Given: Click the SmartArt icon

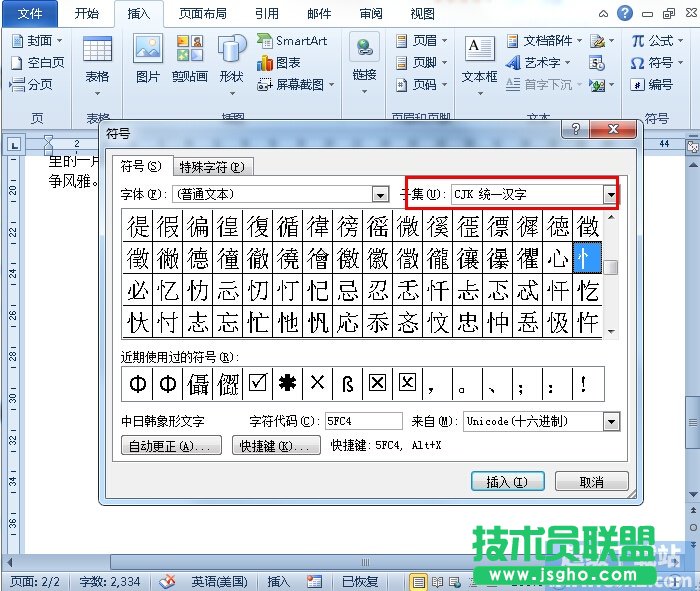Looking at the screenshot, I should pos(292,41).
